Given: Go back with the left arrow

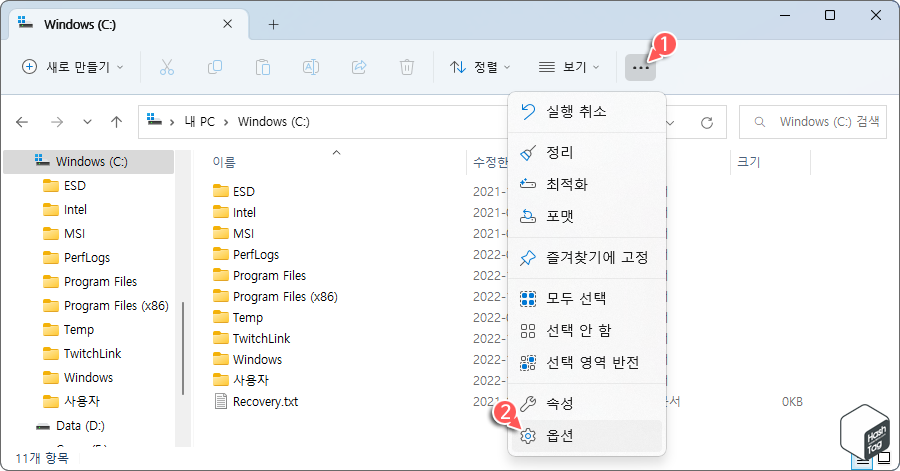Looking at the screenshot, I should click(22, 122).
